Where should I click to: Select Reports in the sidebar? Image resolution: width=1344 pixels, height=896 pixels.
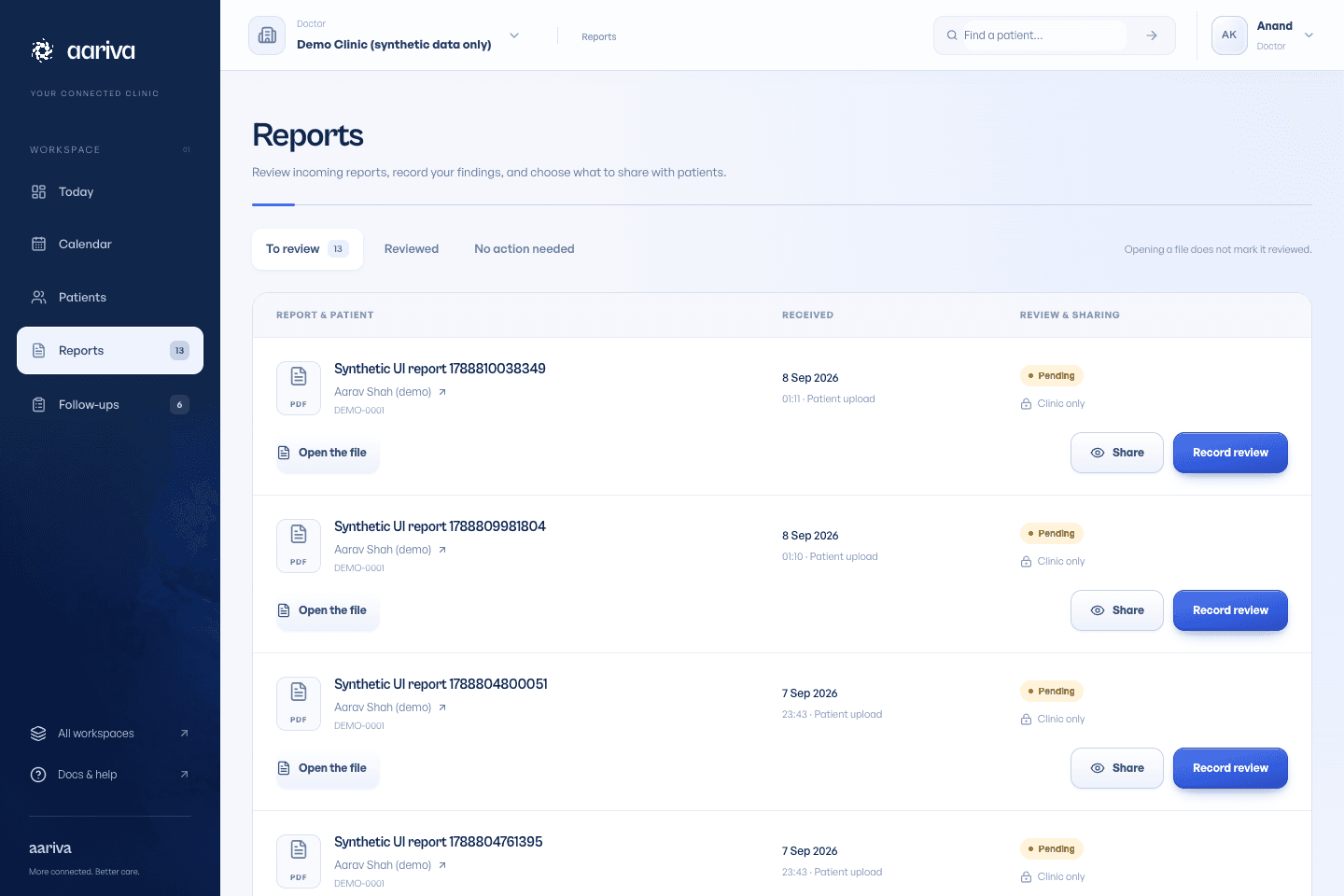pos(110,350)
